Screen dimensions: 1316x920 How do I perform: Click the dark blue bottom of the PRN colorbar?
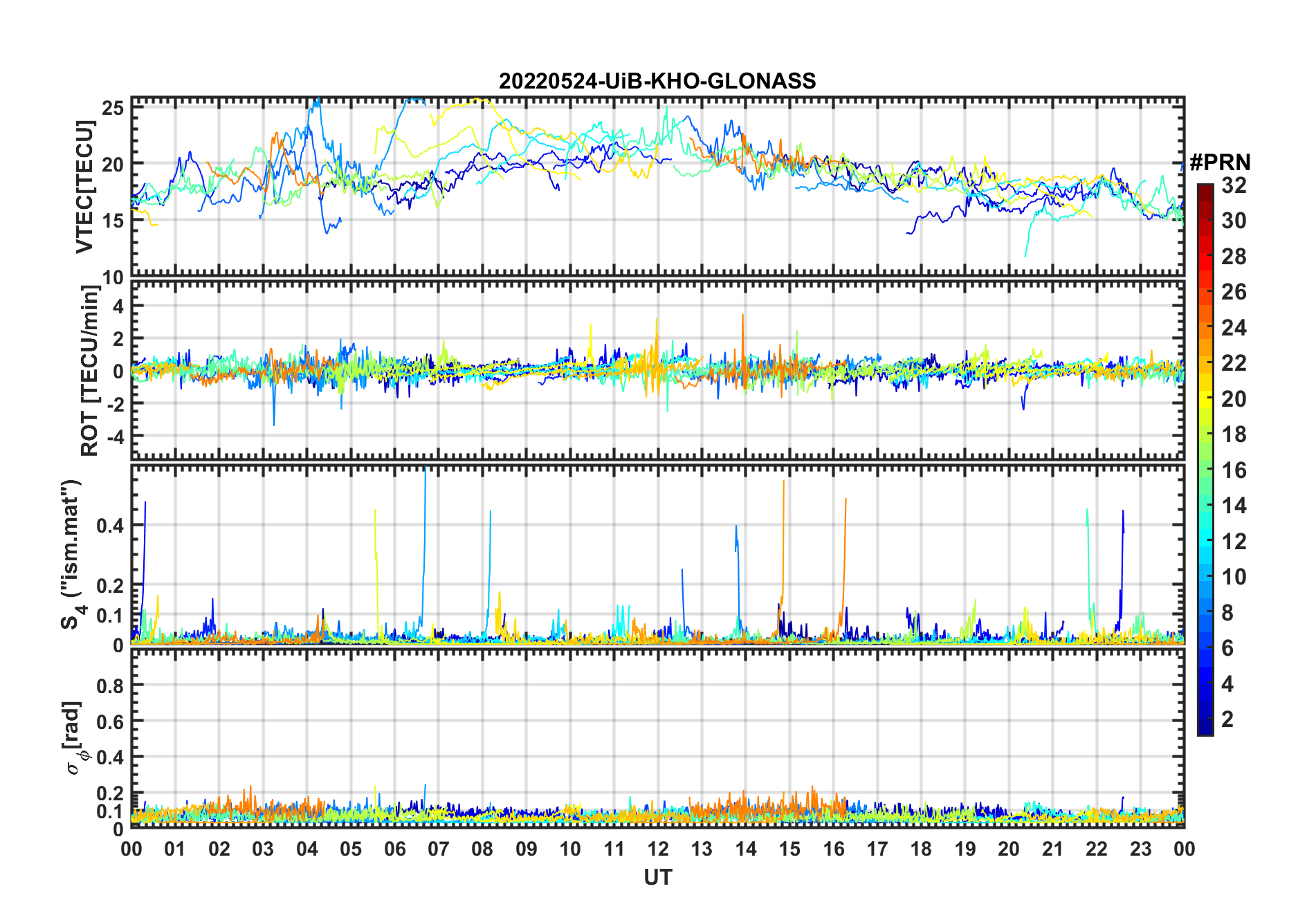[x=1205, y=726]
